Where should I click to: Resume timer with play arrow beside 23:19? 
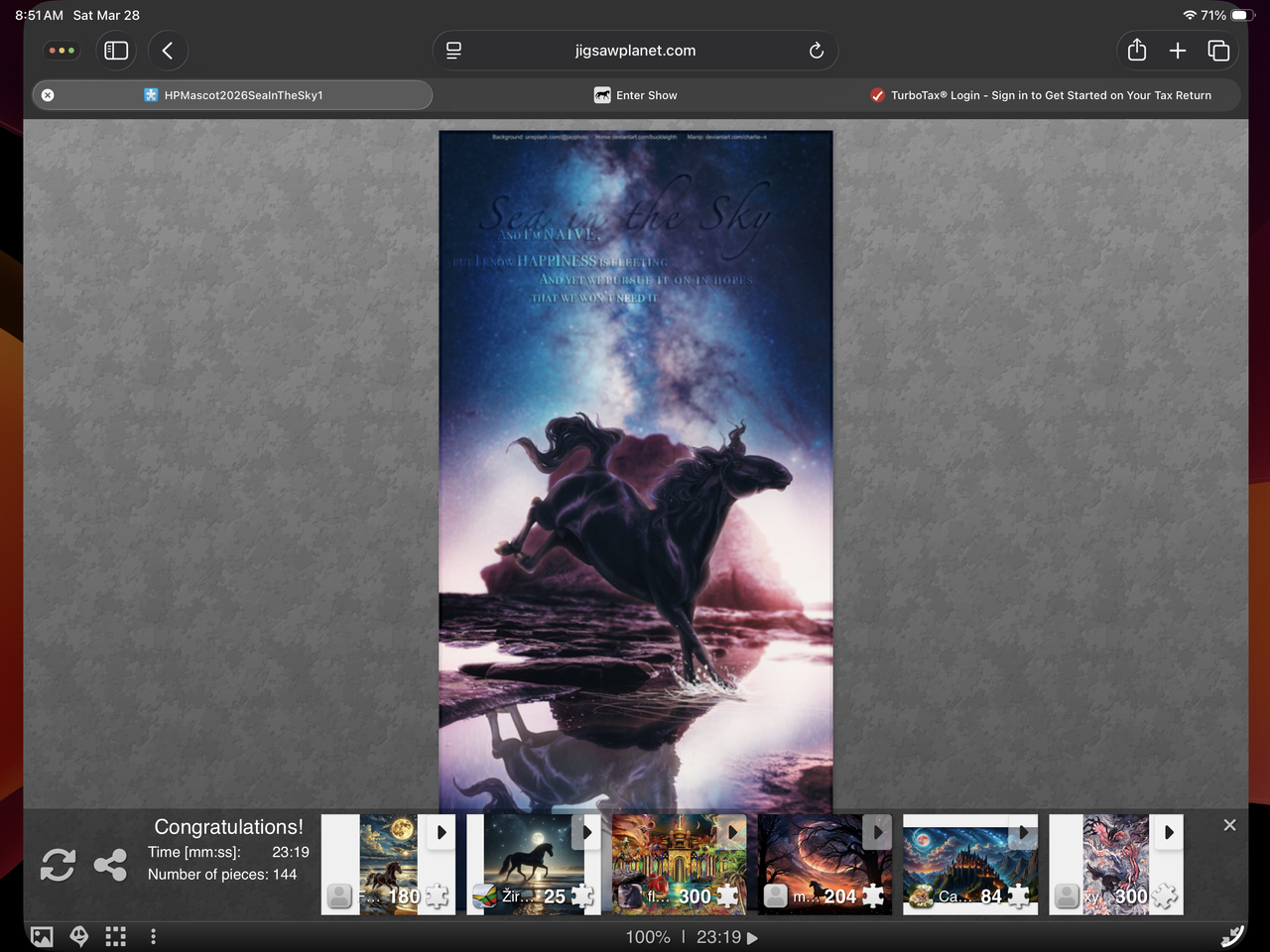752,937
